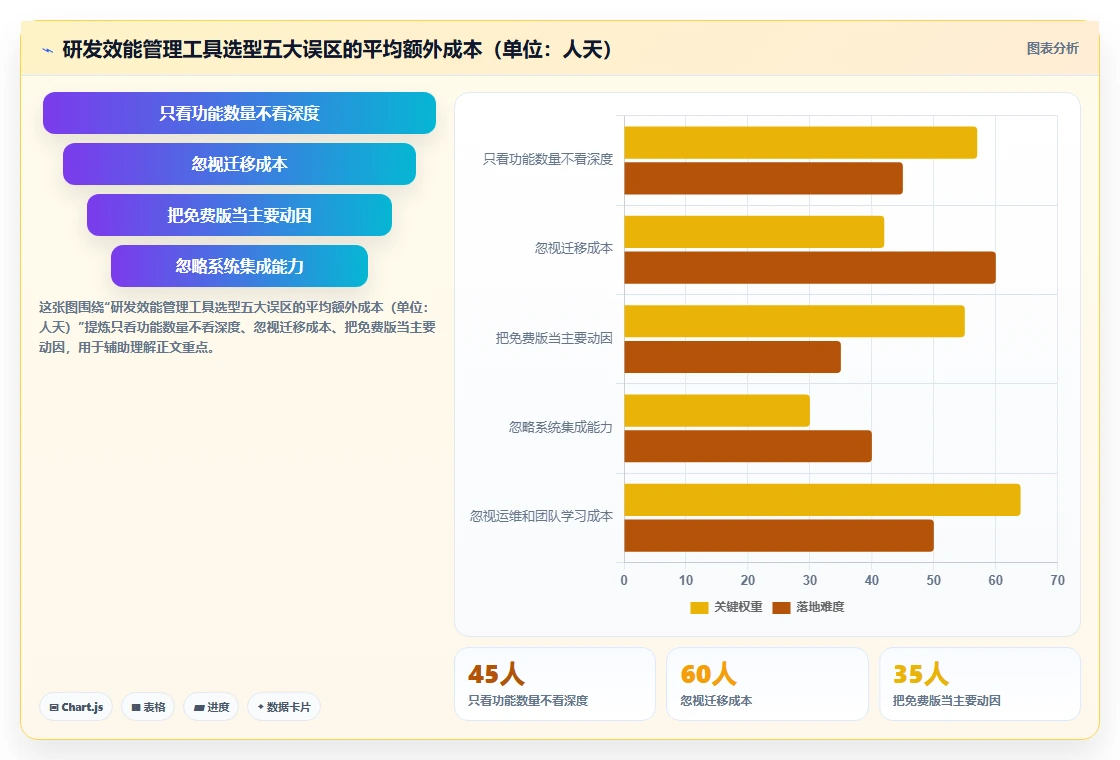Select the 忽视迁移成本 funnel bar
This screenshot has height=760, width=1120.
(239, 164)
